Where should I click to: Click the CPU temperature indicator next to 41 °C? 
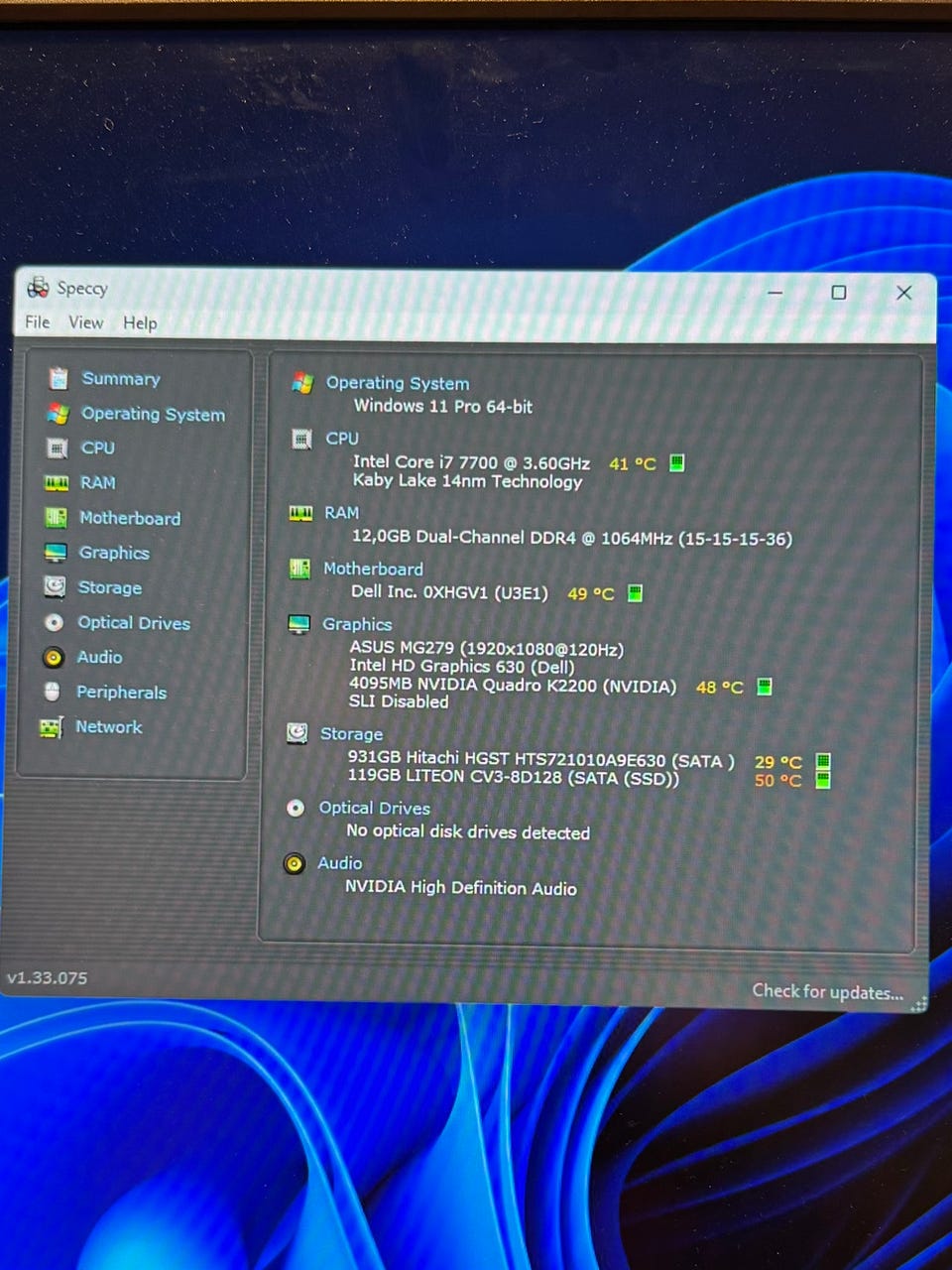677,462
